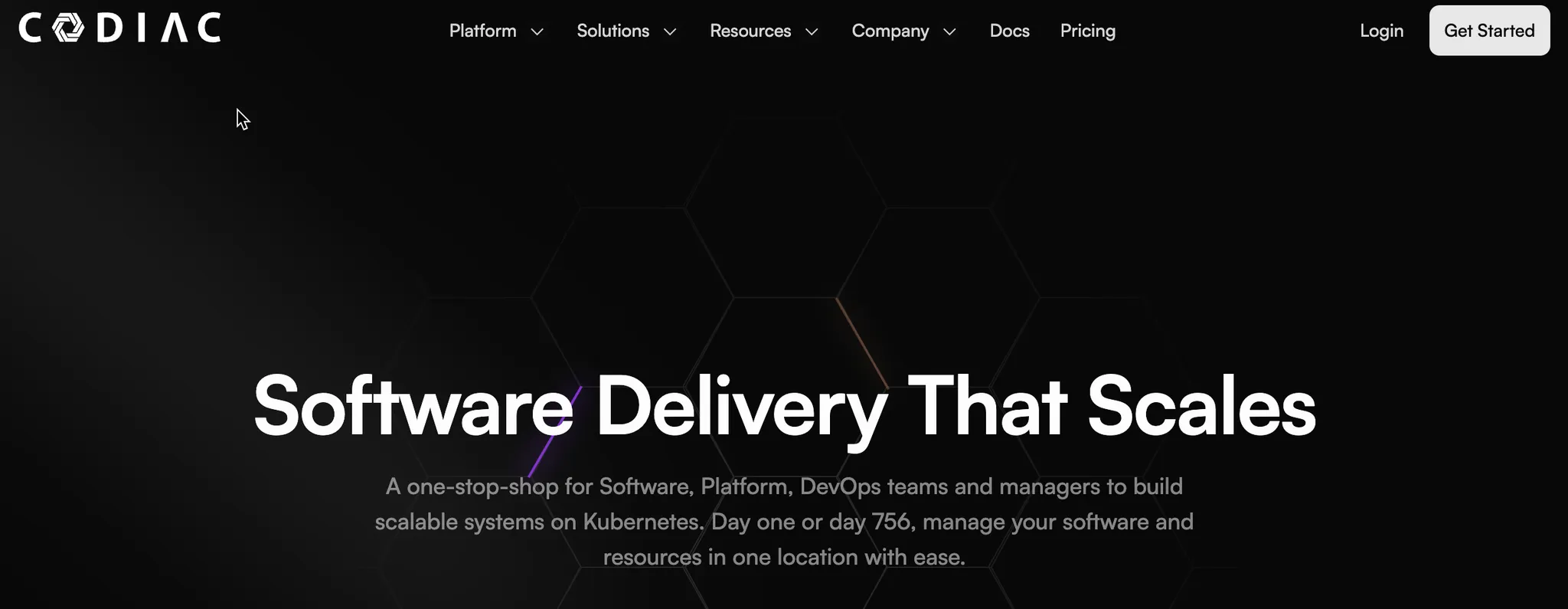Screen dimensions: 1568x609
Task: Open the Pricing page
Action: coord(1087,31)
